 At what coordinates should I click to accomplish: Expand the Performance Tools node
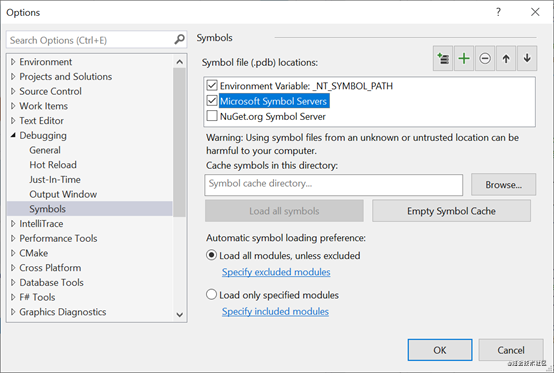point(13,238)
